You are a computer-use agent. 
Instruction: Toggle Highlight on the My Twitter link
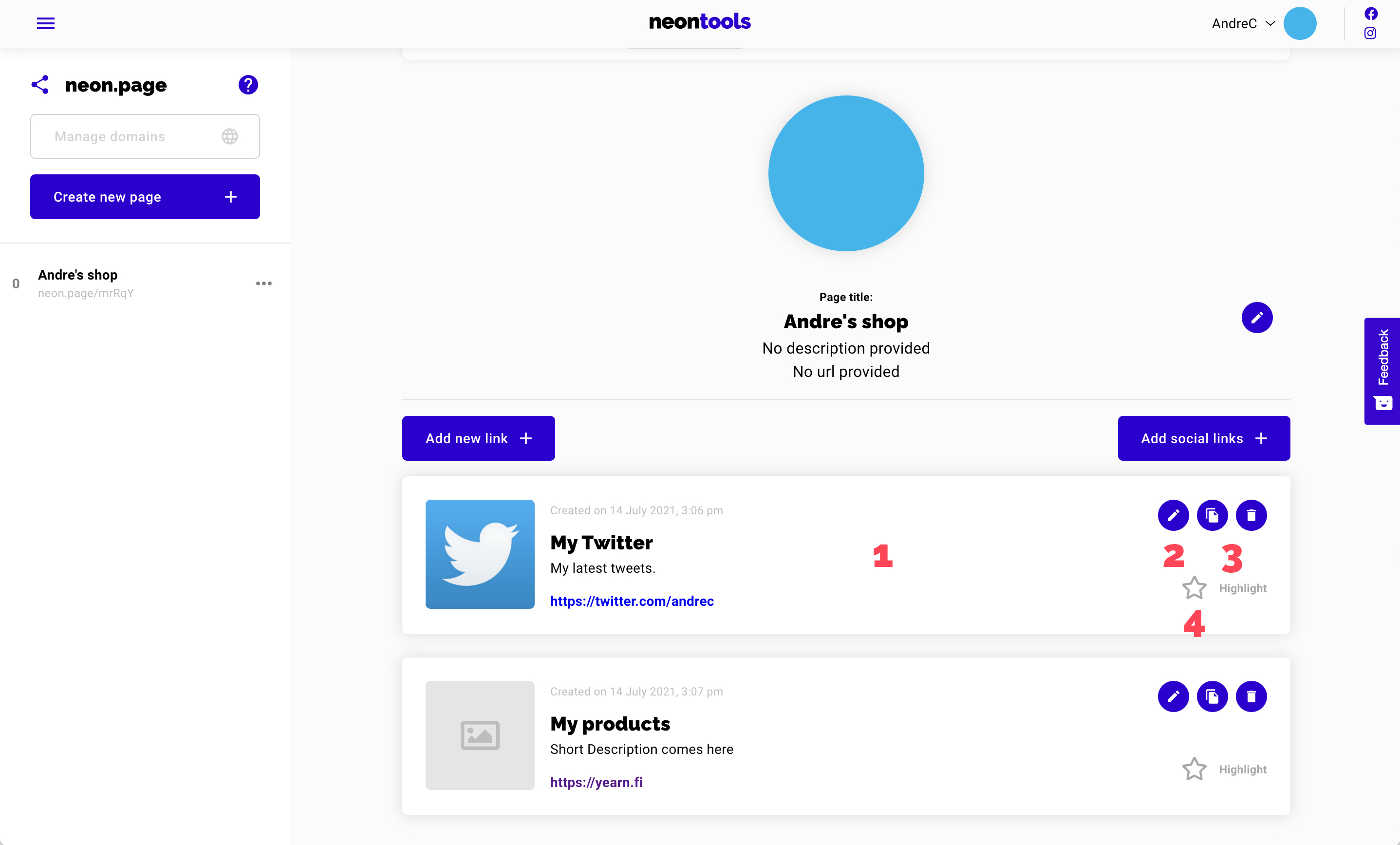tap(1195, 588)
